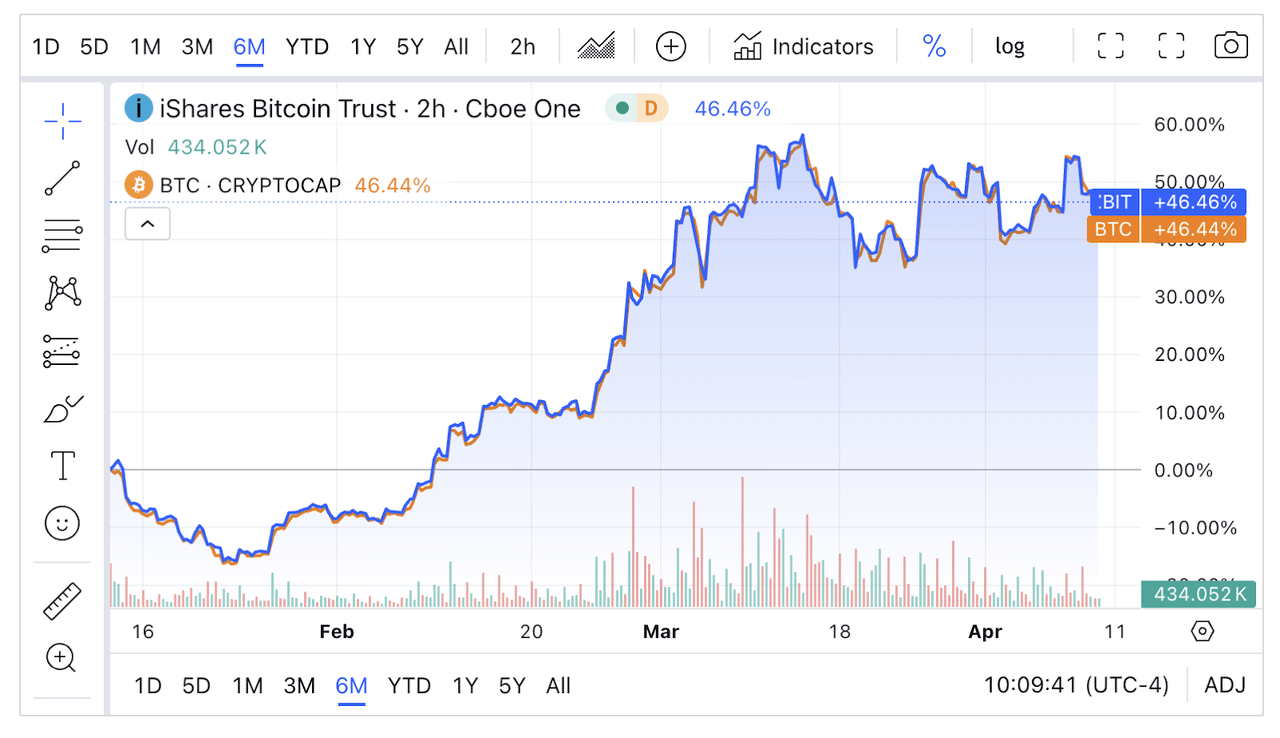Select 1D range in top toolbar
Image resolution: width=1280 pixels, height=738 pixels.
[46, 46]
